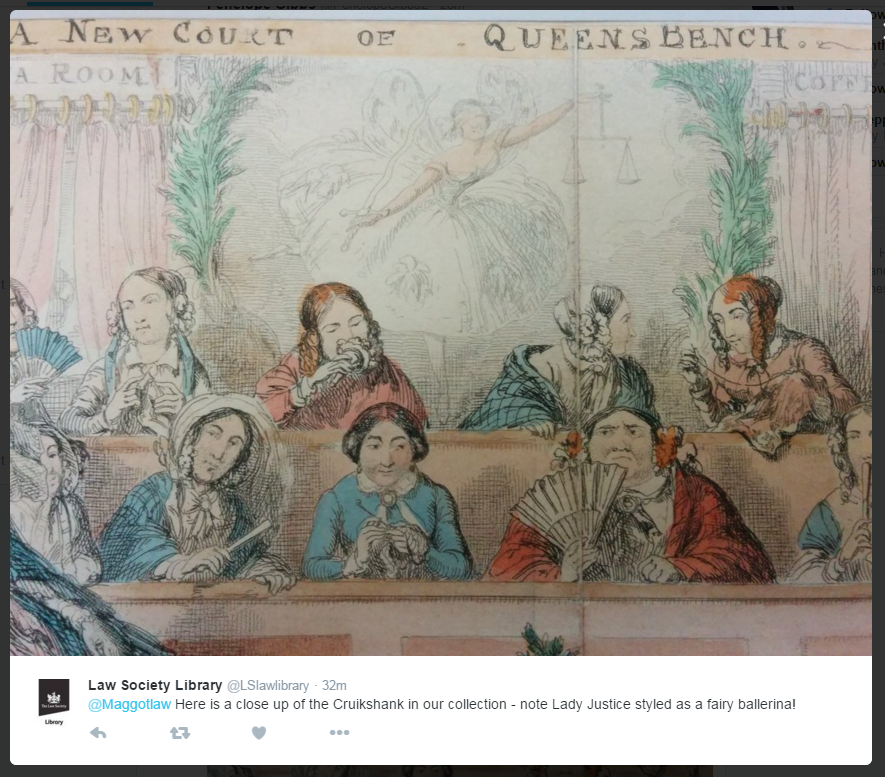The image size is (885, 777).
Task: Like the tweet with the heart icon
Action: [x=259, y=733]
